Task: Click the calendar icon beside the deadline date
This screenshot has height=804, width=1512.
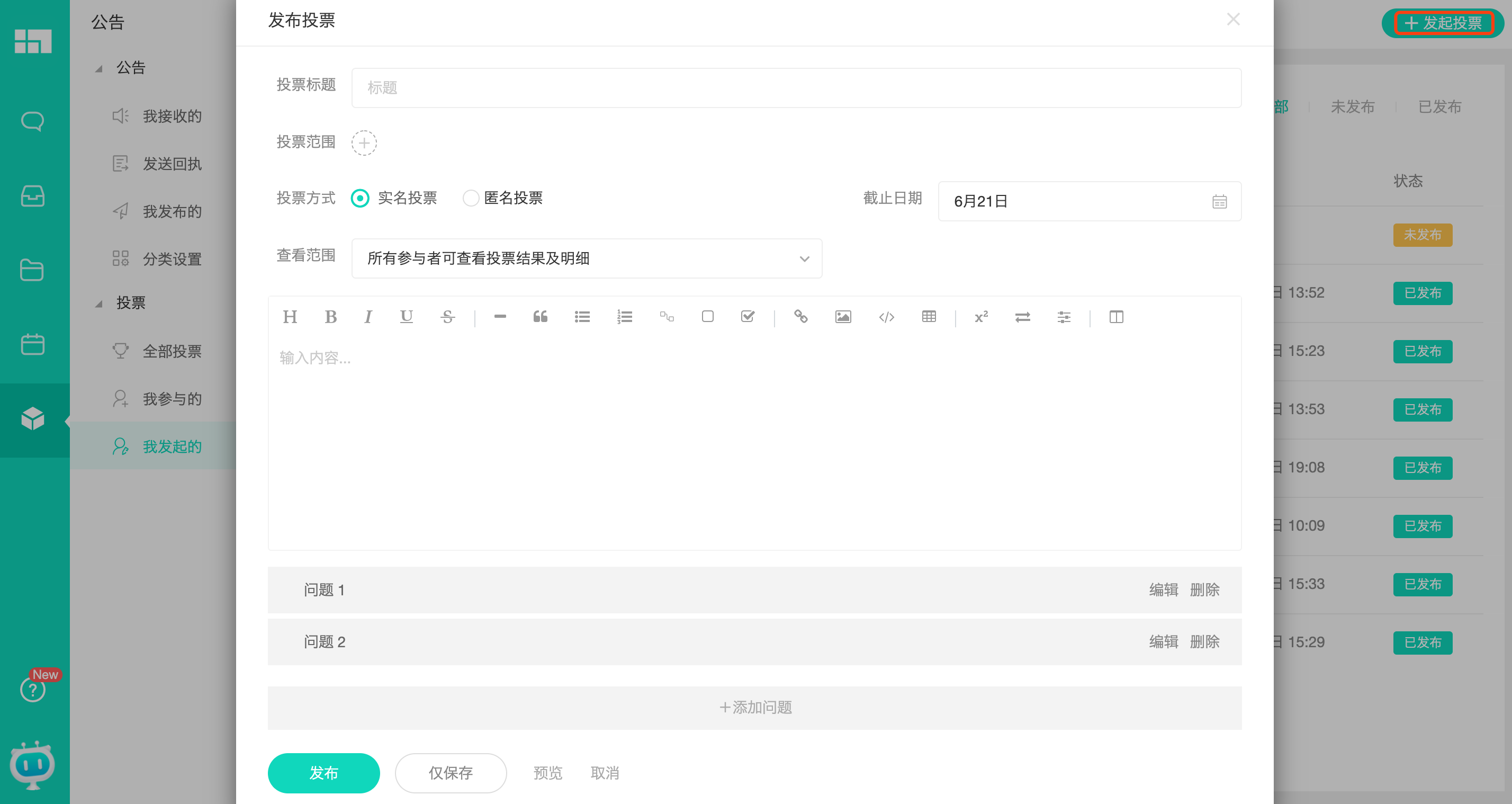Action: click(x=1220, y=201)
